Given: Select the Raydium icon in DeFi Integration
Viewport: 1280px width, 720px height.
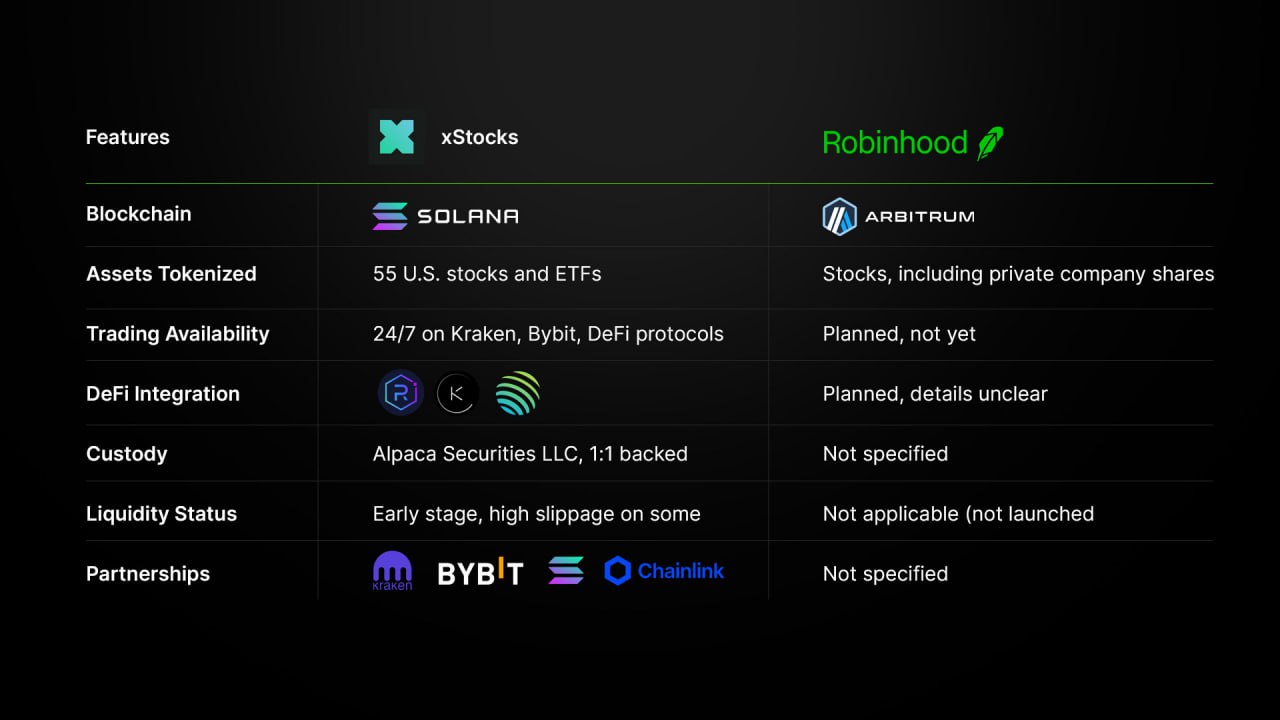Looking at the screenshot, I should click(400, 393).
